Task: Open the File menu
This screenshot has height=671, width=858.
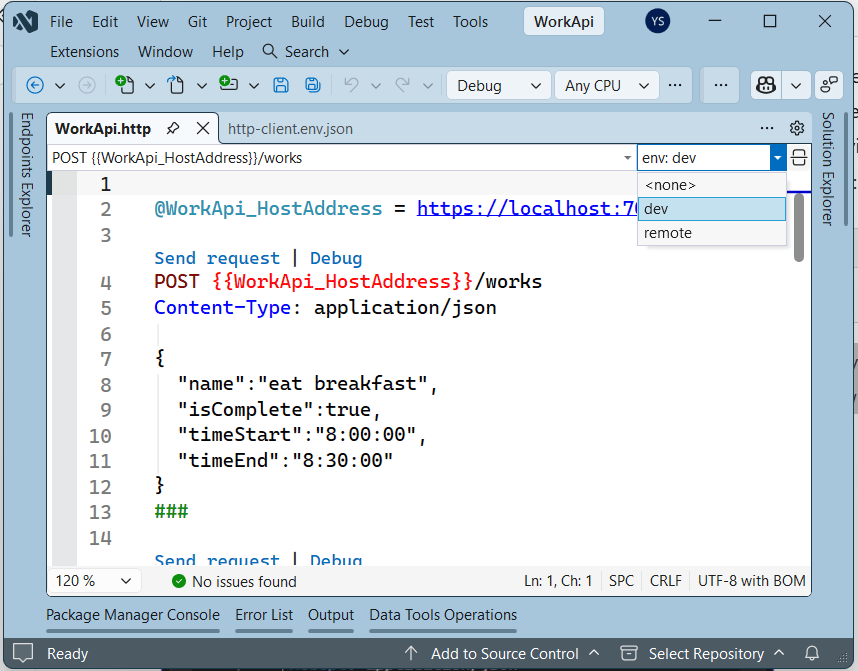Action: pos(61,22)
